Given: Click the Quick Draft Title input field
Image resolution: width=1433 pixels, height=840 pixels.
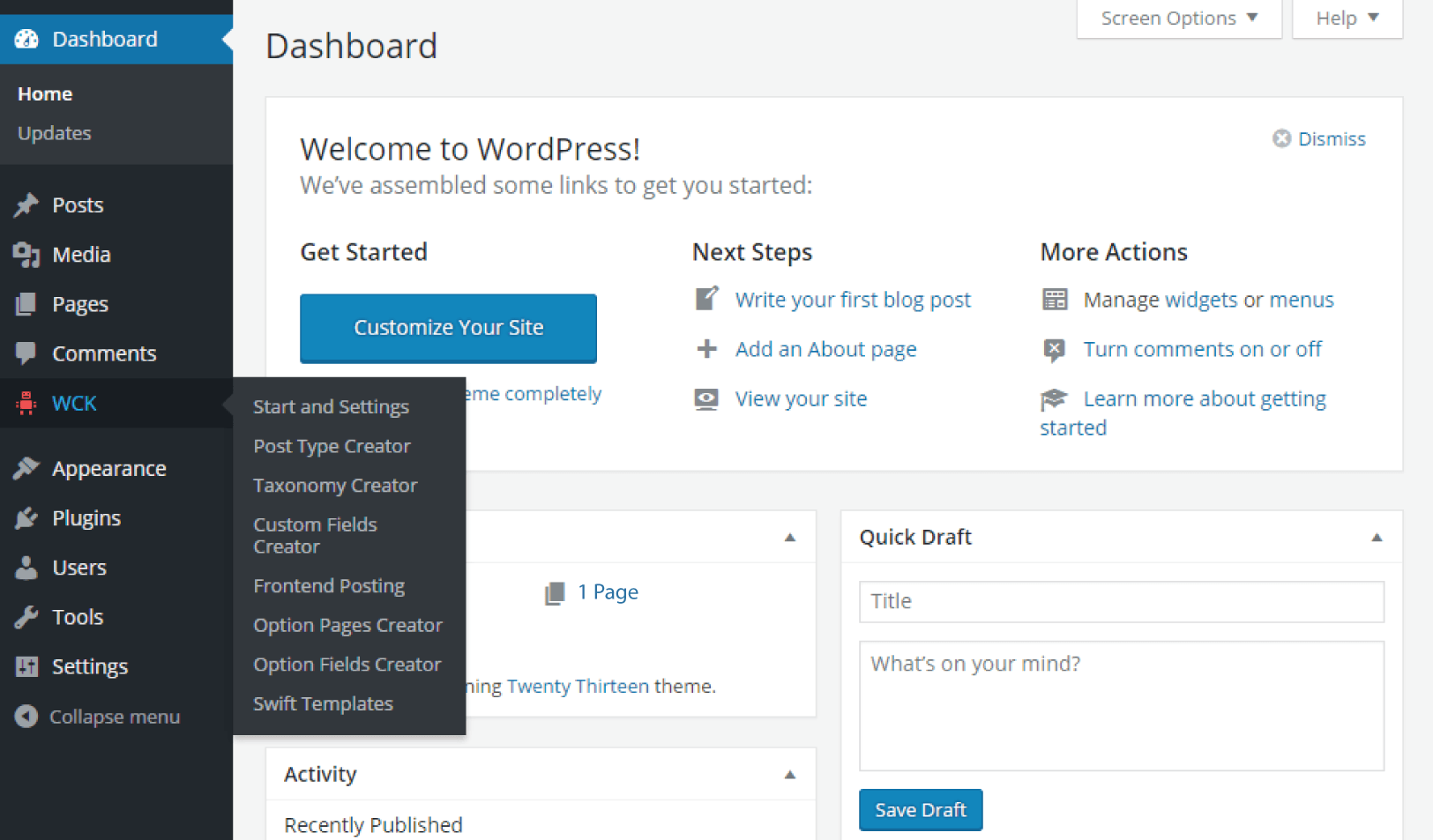Looking at the screenshot, I should [1122, 601].
